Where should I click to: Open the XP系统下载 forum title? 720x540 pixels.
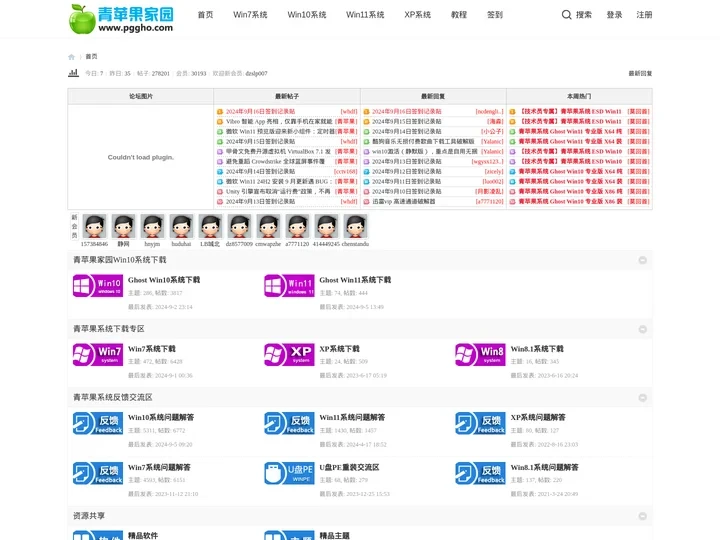[339, 349]
